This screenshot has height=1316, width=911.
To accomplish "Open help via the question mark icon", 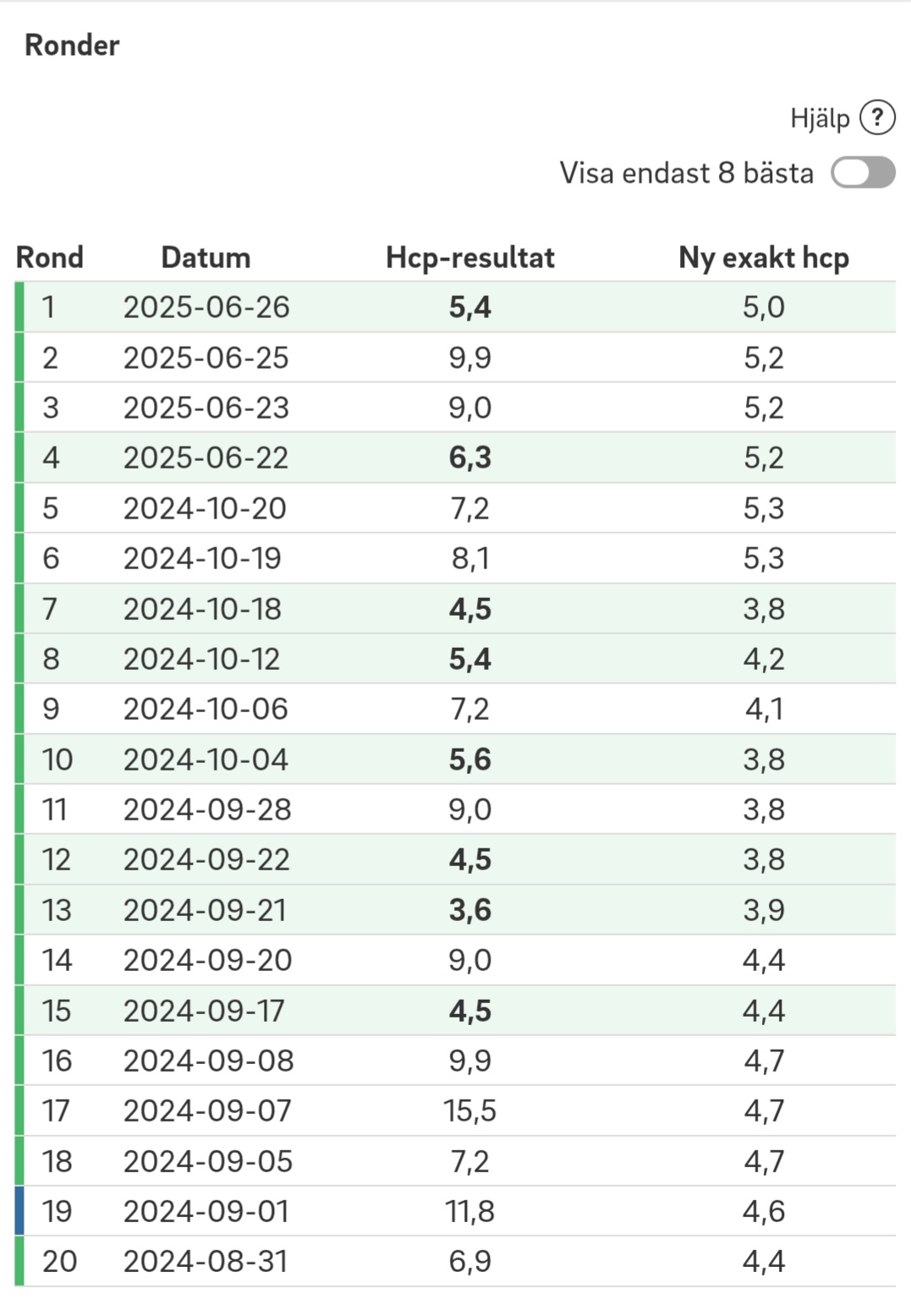I will pos(877,118).
